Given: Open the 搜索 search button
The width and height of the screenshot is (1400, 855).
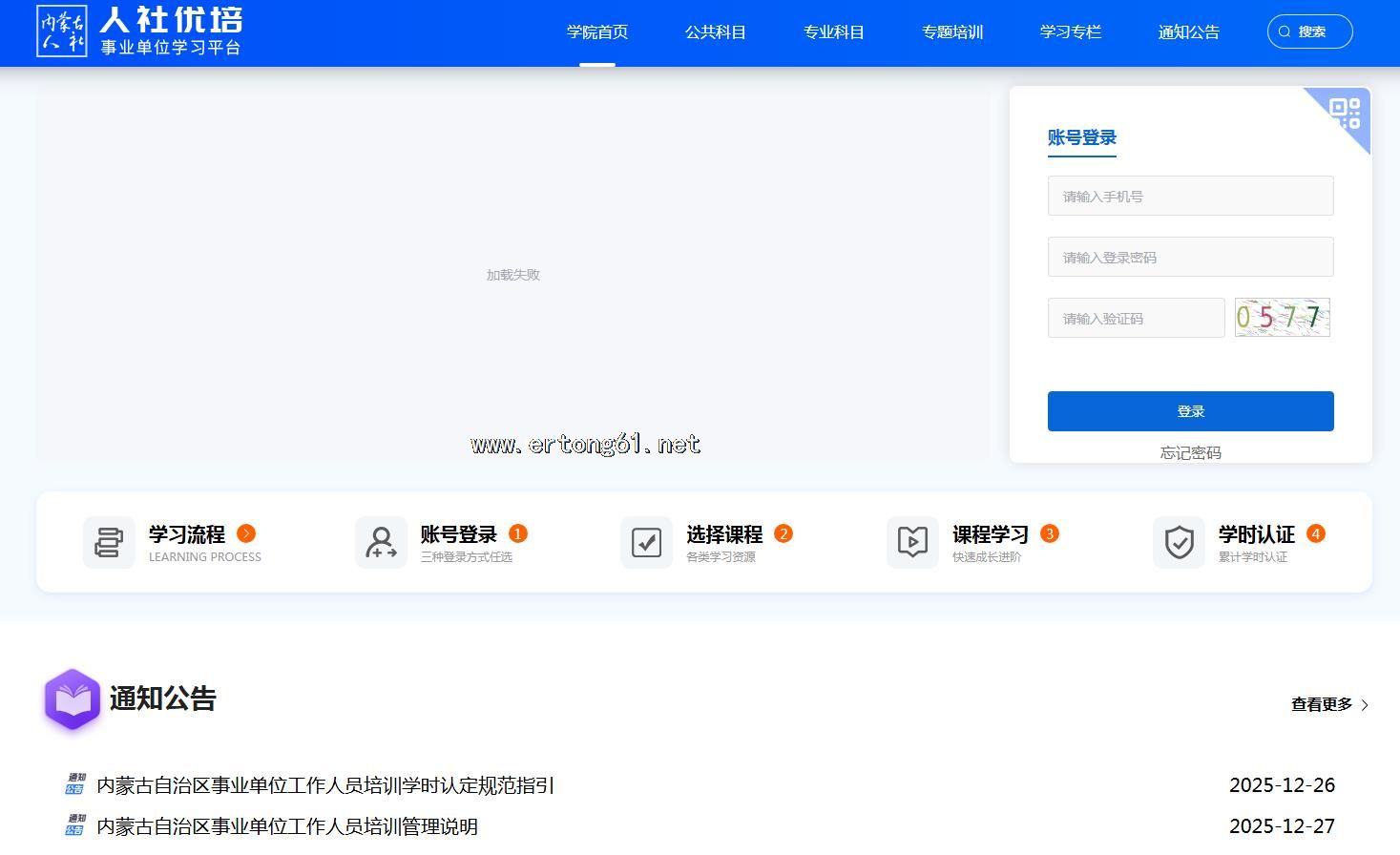Looking at the screenshot, I should (x=1309, y=31).
